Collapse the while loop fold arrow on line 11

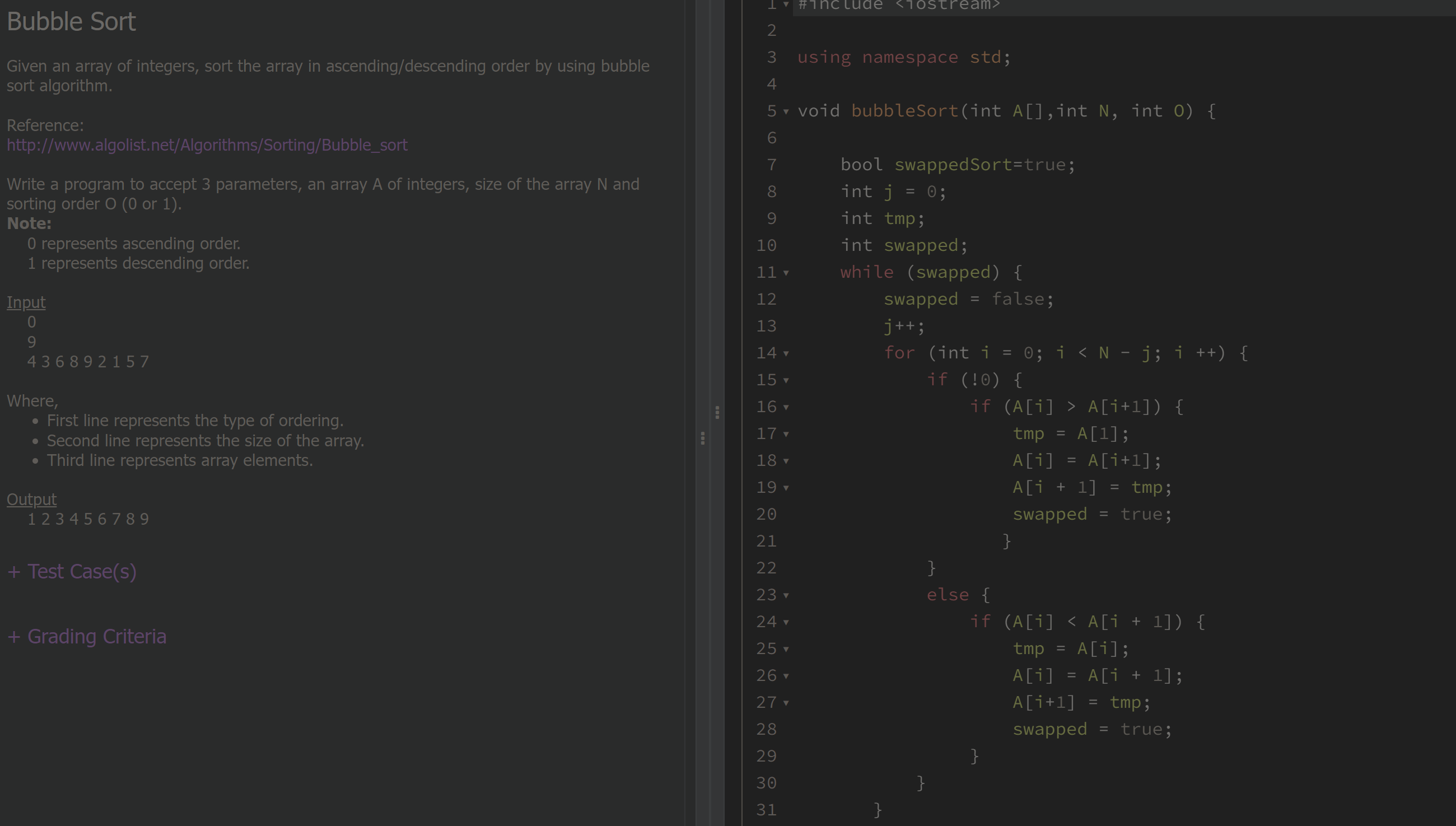point(786,272)
